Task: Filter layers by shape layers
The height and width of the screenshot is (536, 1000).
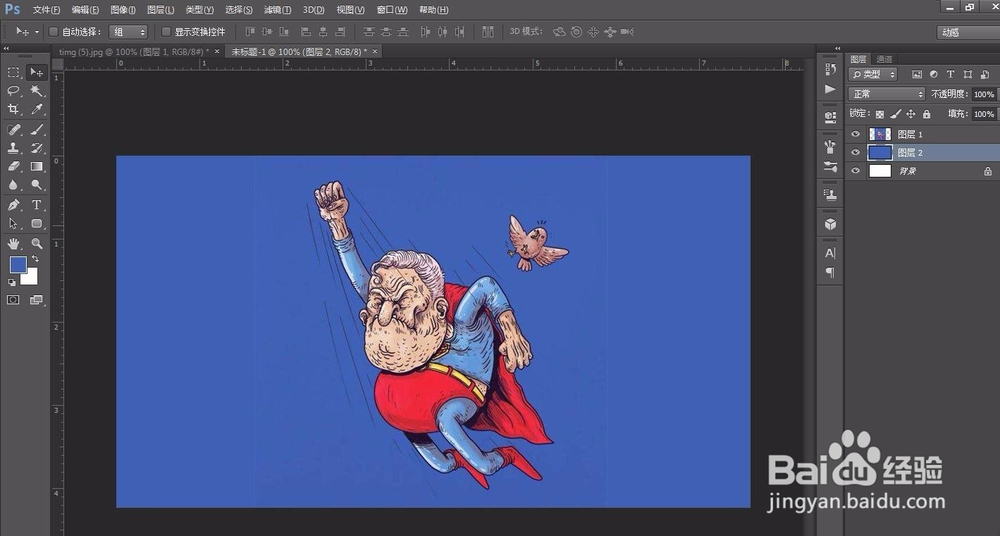Action: pos(967,75)
